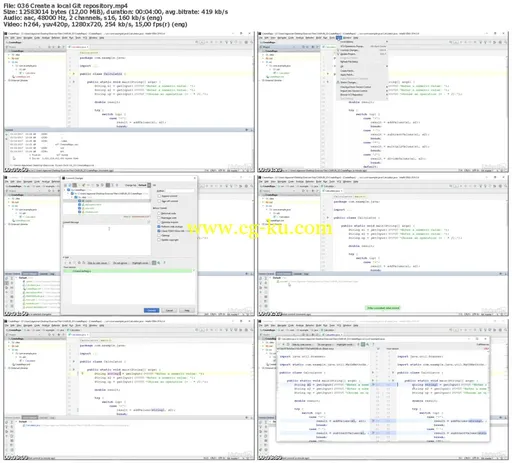Open the first frame showing the terminal panel
This screenshot has width=512, height=463.
(129, 102)
